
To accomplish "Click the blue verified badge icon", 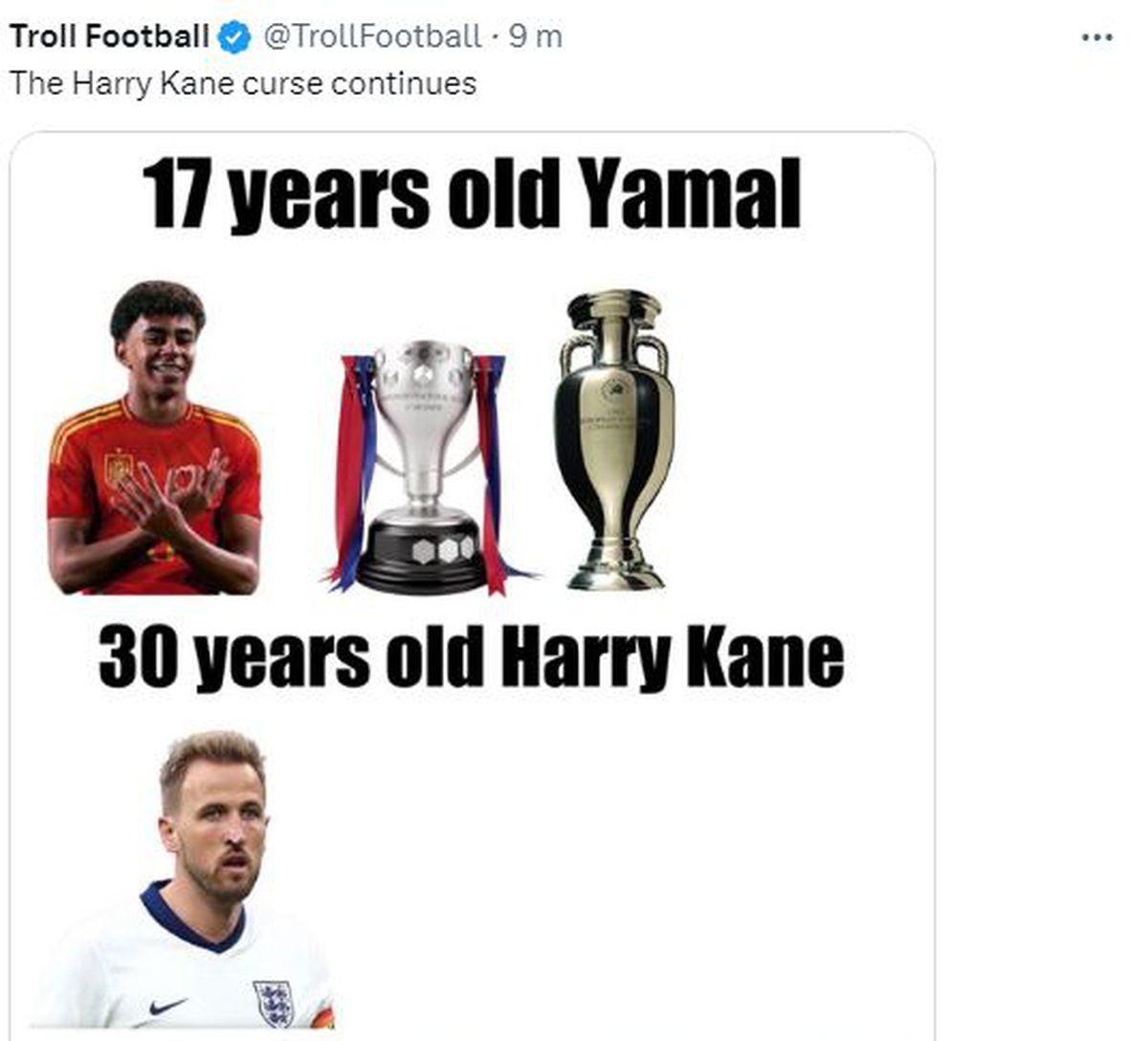I will click(234, 37).
